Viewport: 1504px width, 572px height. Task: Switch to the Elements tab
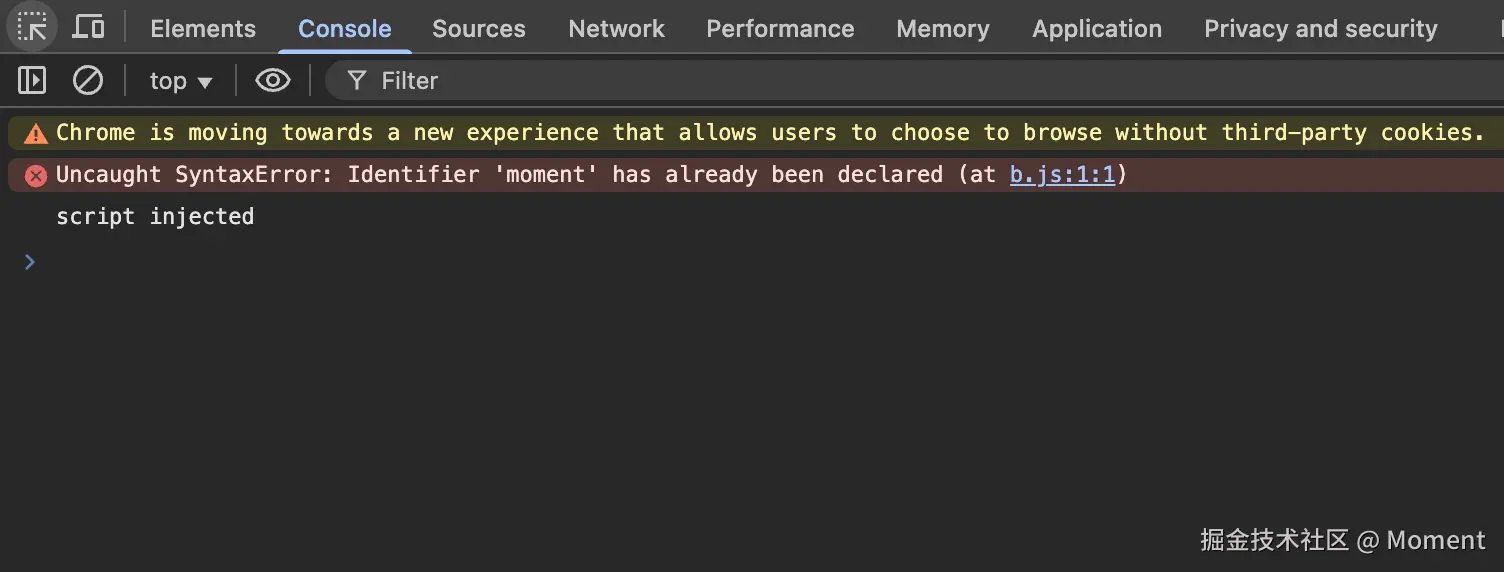coord(203,29)
